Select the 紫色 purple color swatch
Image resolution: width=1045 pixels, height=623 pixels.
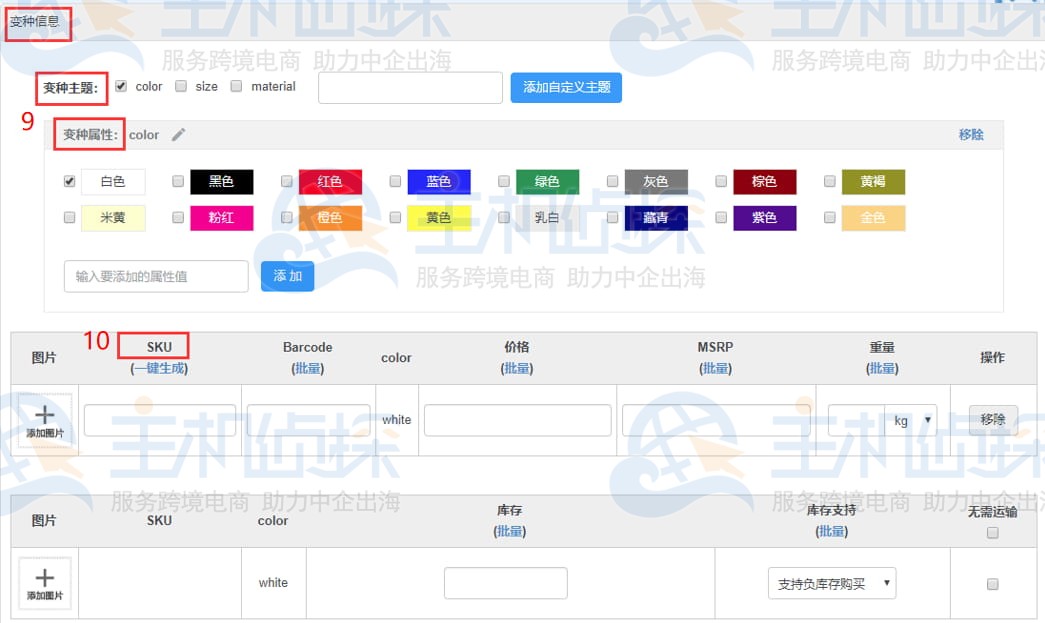[x=765, y=218]
